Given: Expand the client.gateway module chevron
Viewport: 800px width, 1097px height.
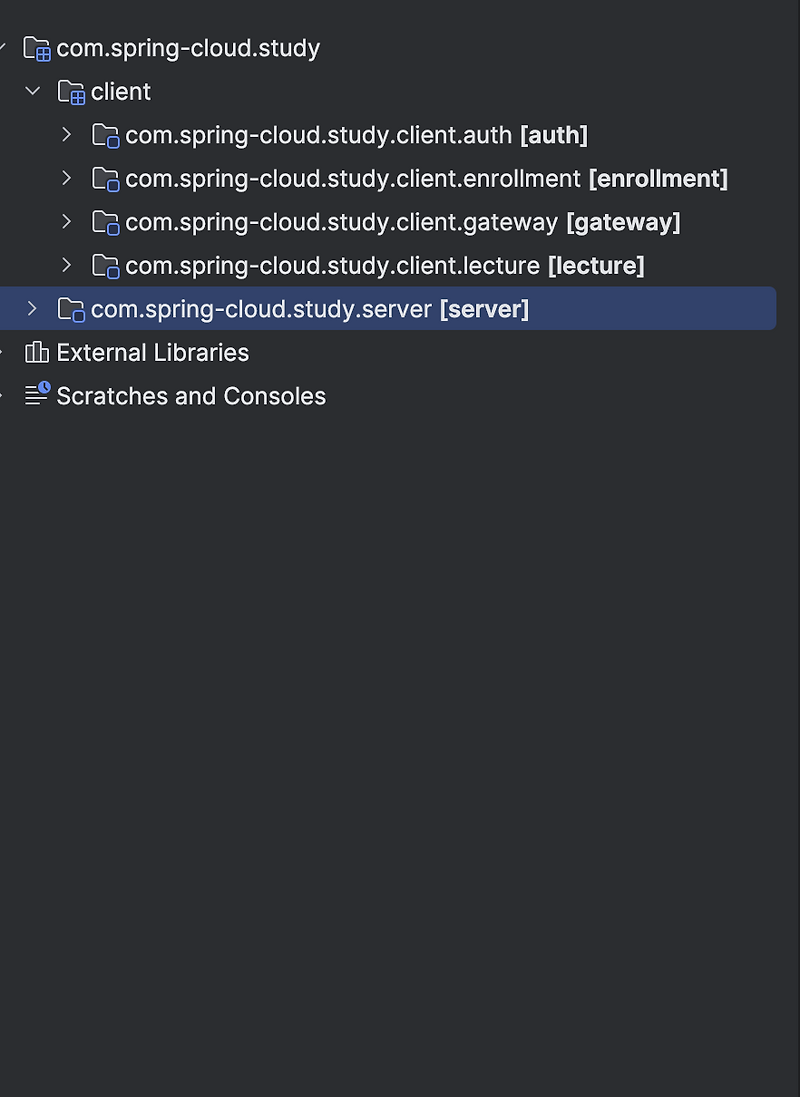Looking at the screenshot, I should (67, 221).
